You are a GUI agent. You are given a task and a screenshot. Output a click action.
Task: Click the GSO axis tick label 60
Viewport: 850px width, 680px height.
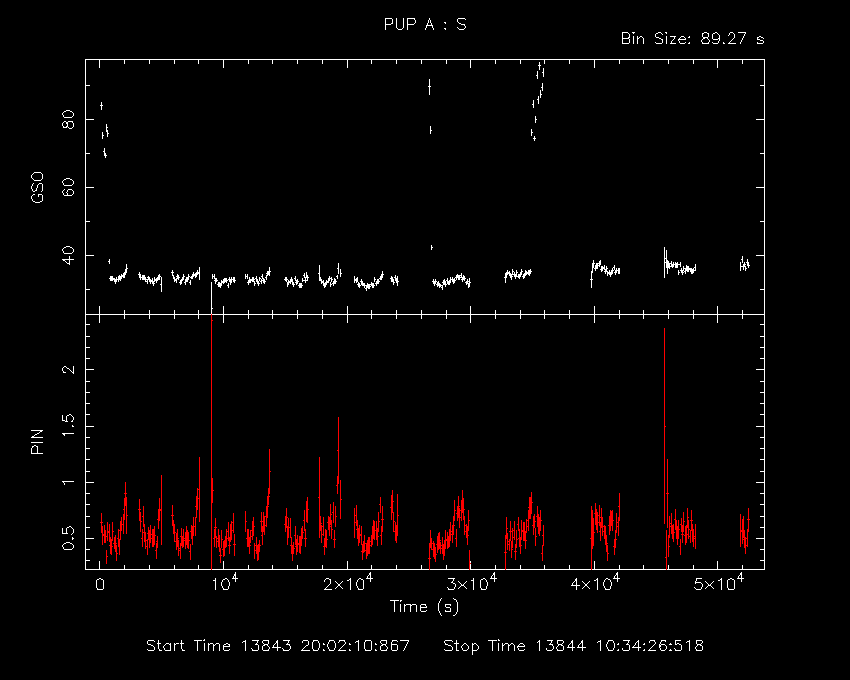coord(68,187)
